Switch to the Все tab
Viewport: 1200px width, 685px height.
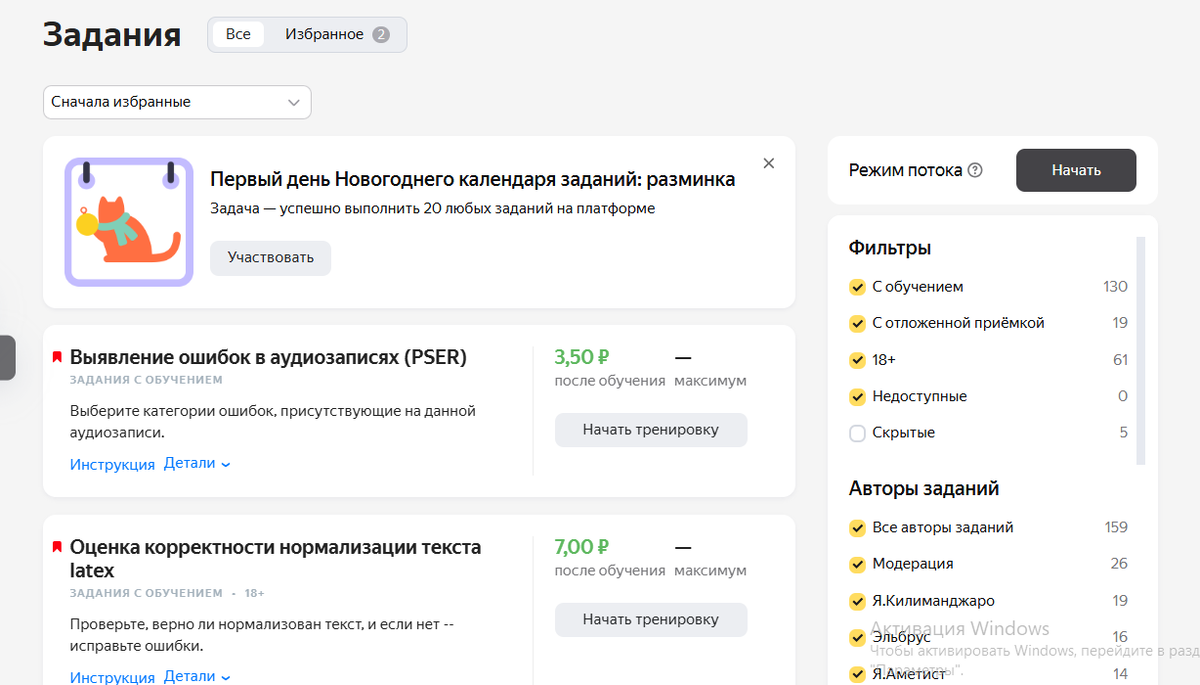(x=238, y=34)
